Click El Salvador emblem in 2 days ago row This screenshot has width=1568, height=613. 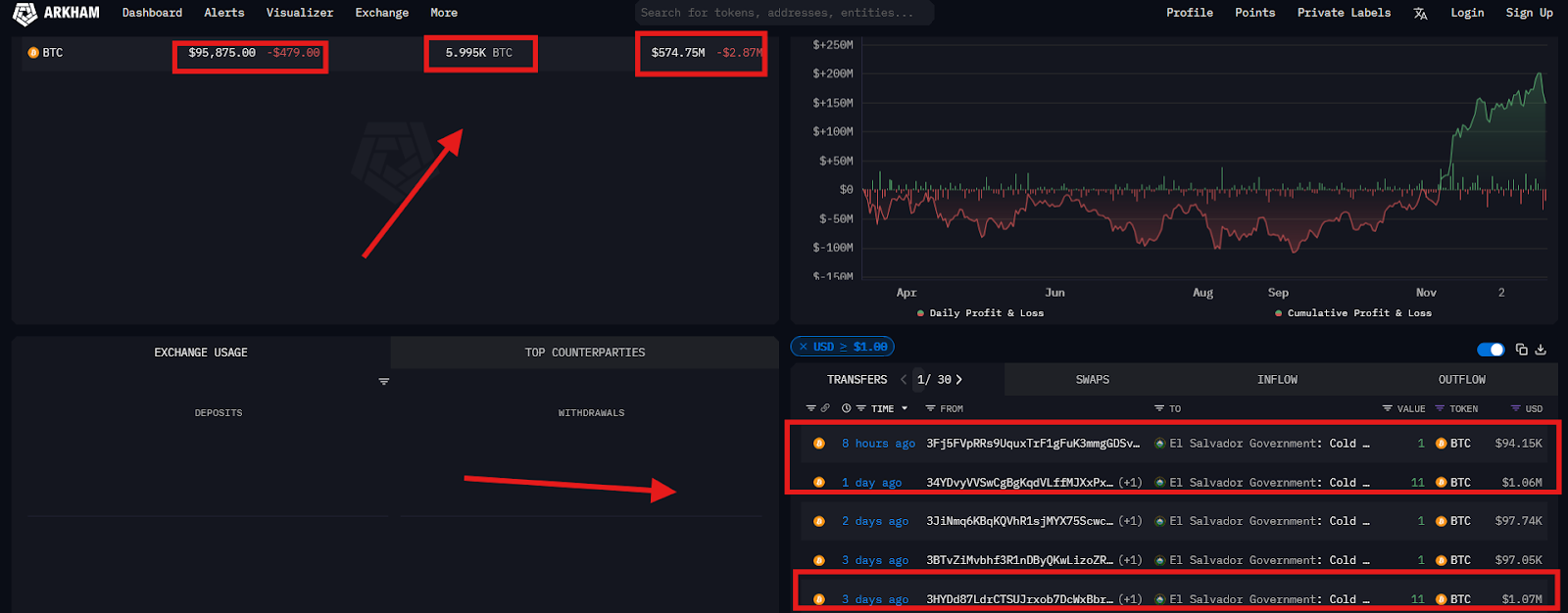click(x=1160, y=522)
